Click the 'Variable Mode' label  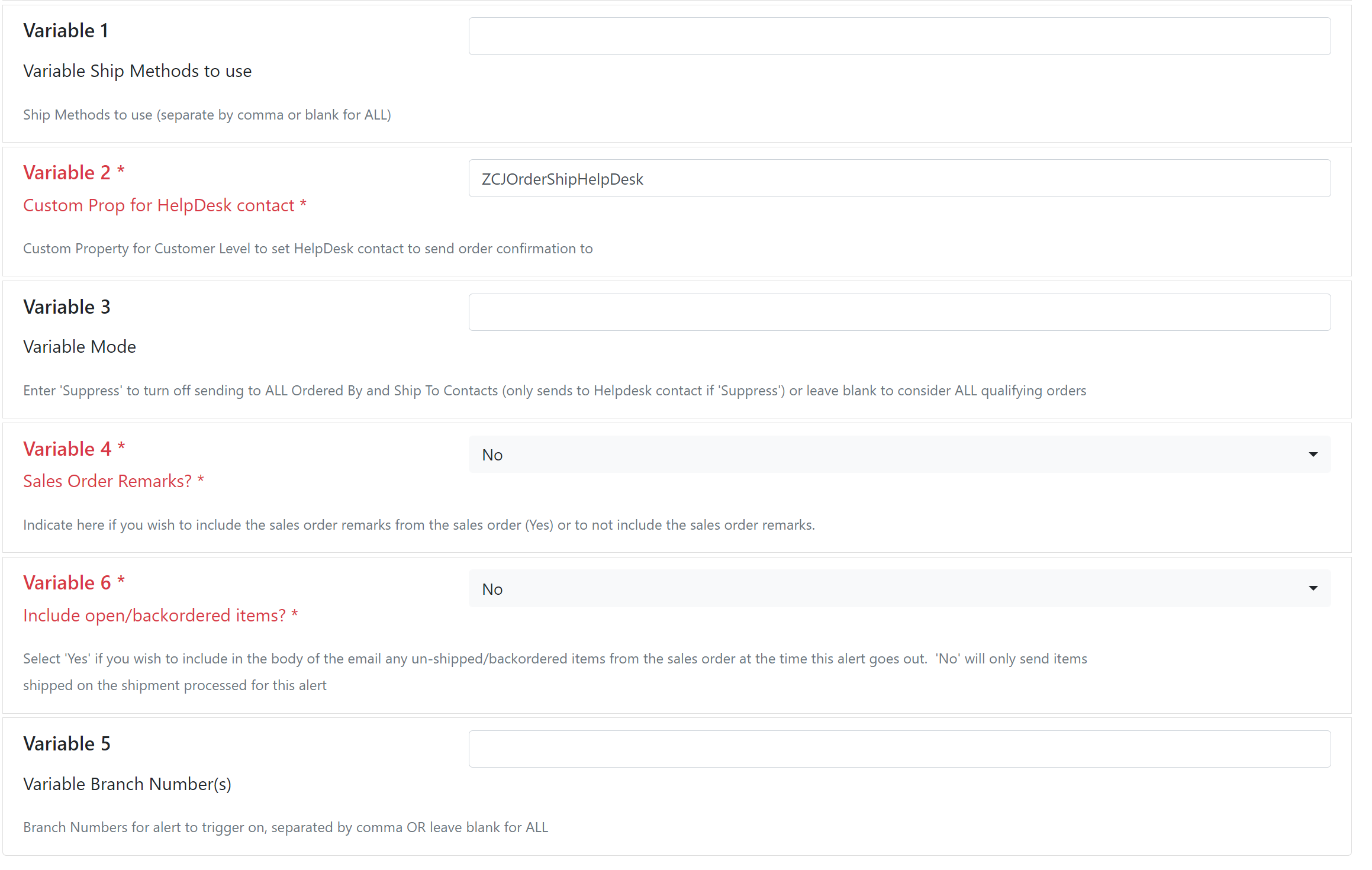click(x=79, y=347)
